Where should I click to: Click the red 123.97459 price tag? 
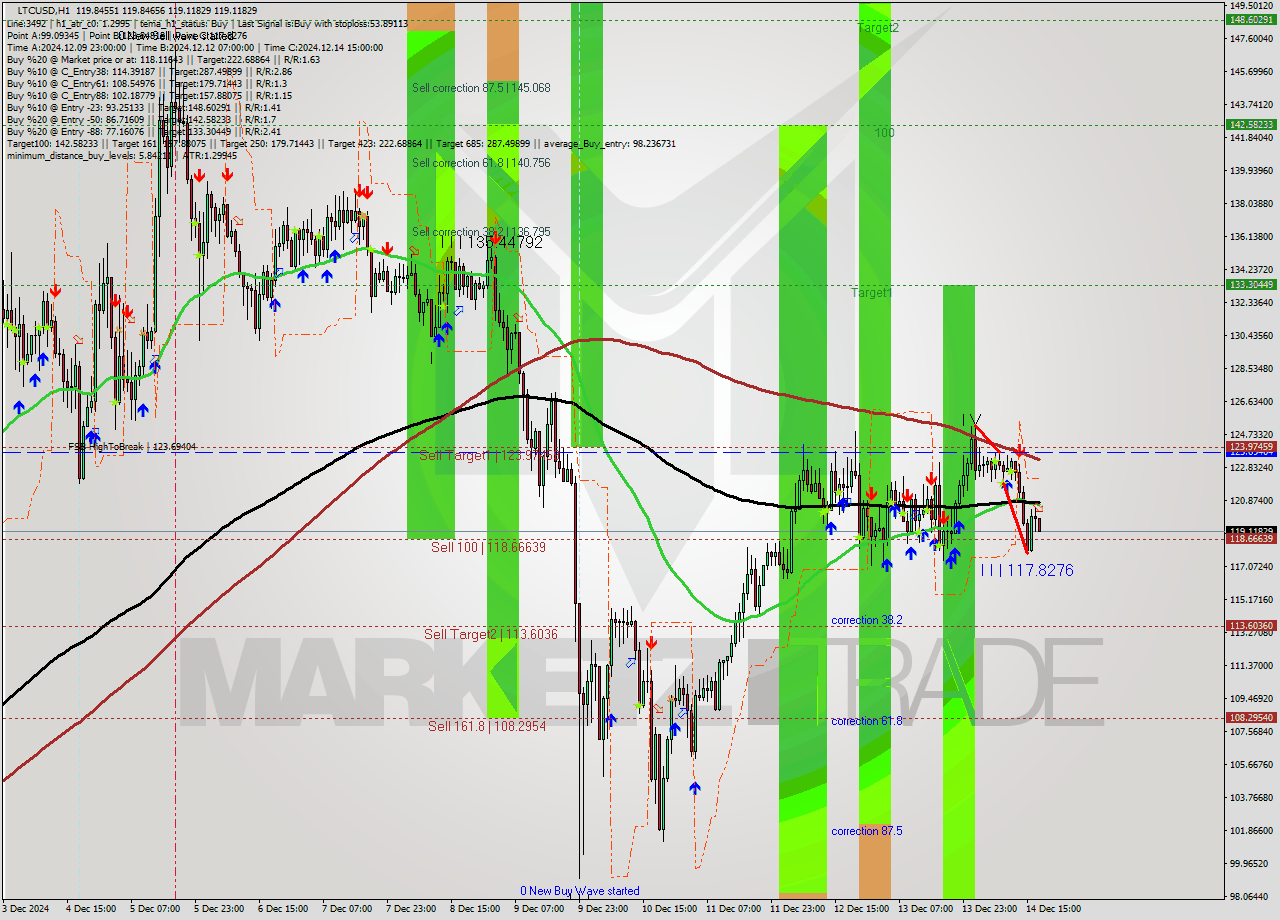tap(1251, 446)
